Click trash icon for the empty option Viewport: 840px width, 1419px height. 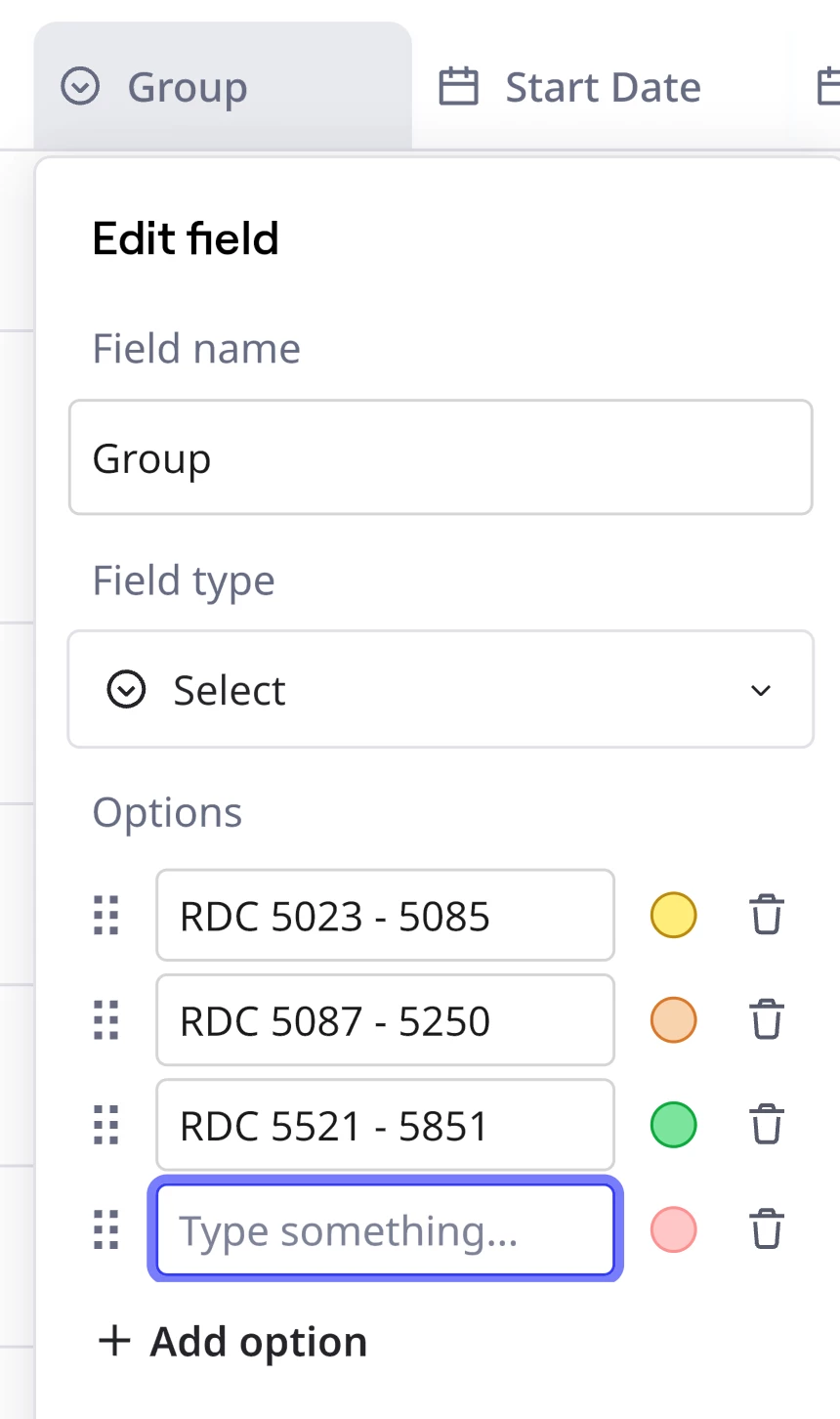point(767,1229)
